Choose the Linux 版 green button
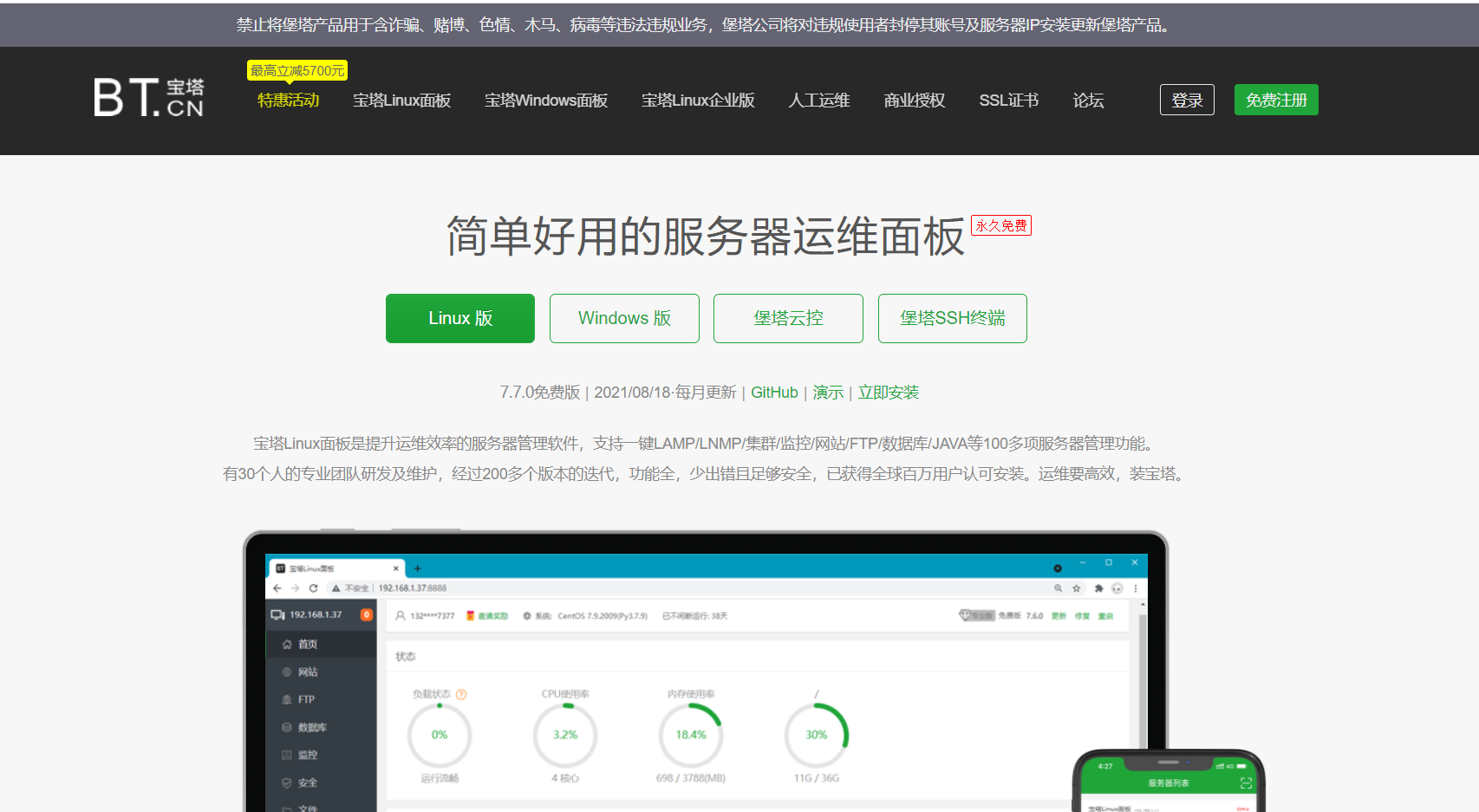The height and width of the screenshot is (812, 1479). (x=460, y=318)
